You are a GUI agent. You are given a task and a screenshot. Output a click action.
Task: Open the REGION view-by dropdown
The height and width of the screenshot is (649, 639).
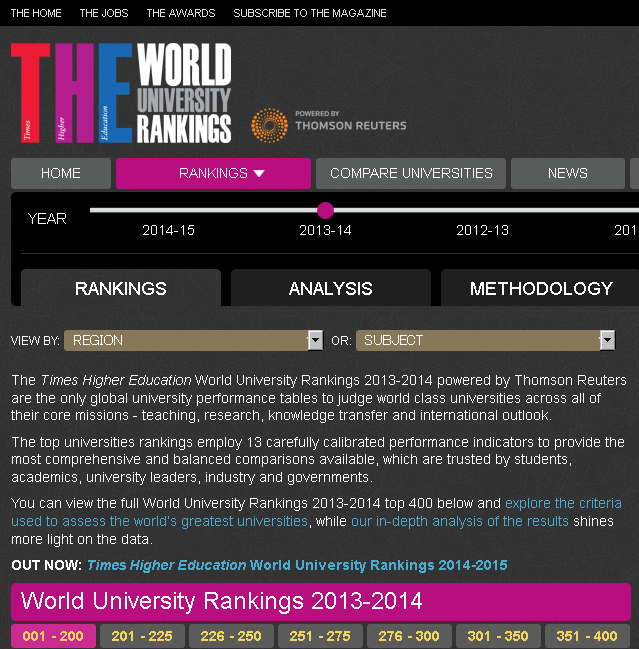pyautogui.click(x=193, y=340)
